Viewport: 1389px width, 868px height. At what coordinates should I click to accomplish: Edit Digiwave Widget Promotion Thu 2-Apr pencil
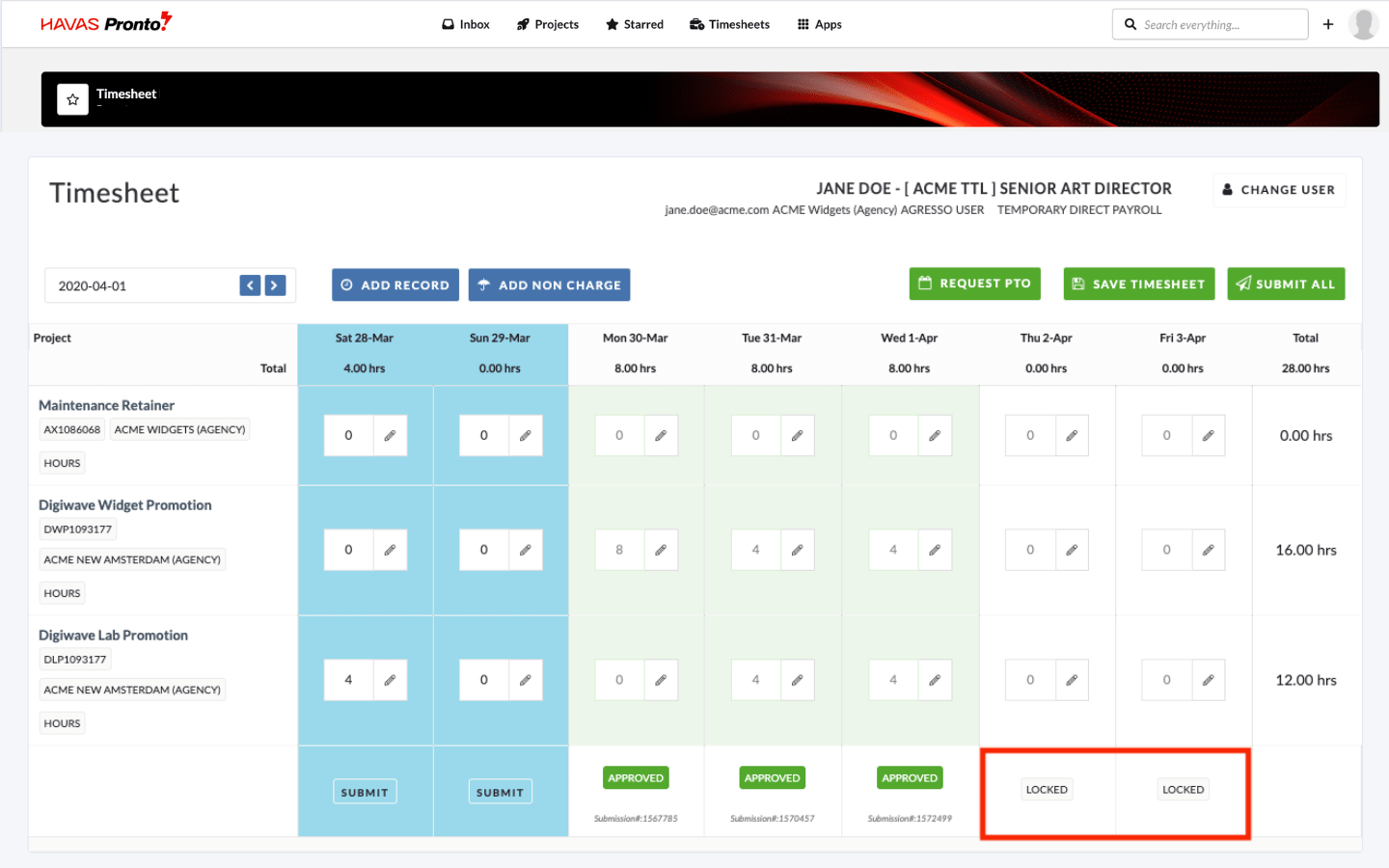pos(1072,550)
